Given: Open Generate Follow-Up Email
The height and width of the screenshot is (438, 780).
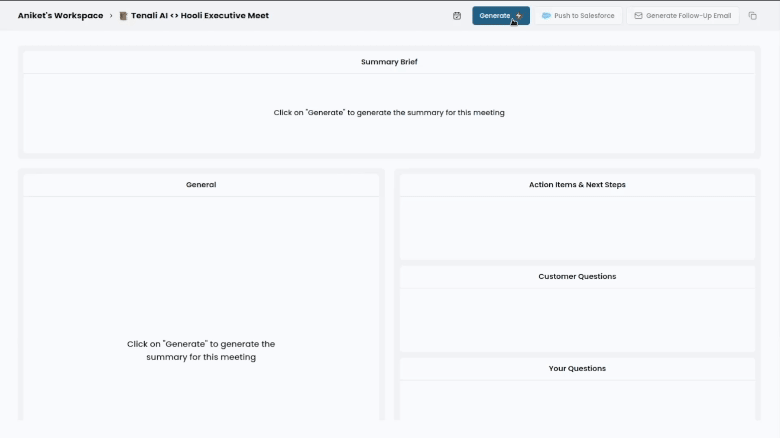Looking at the screenshot, I should [x=682, y=15].
